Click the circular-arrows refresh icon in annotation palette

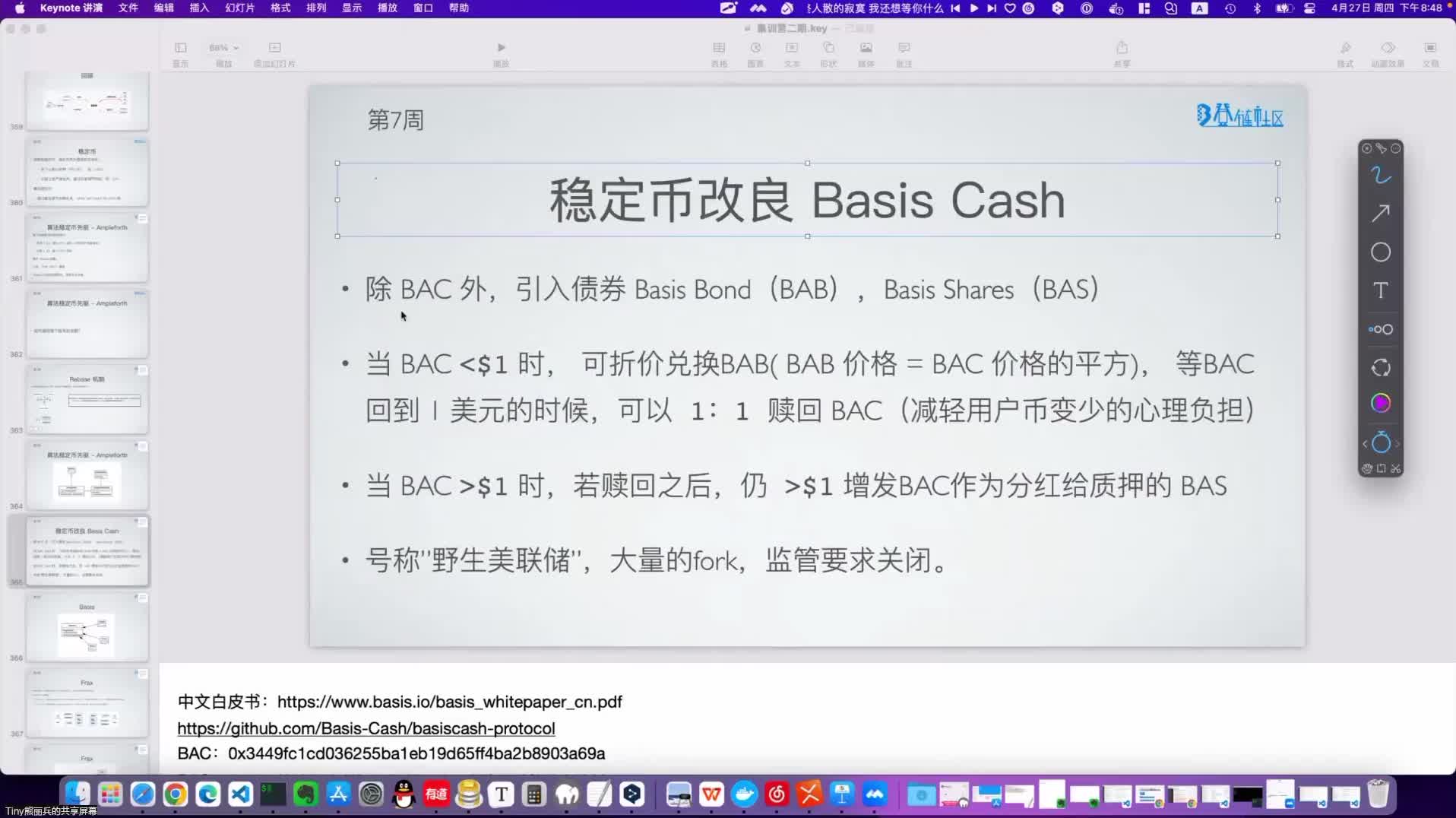1380,368
